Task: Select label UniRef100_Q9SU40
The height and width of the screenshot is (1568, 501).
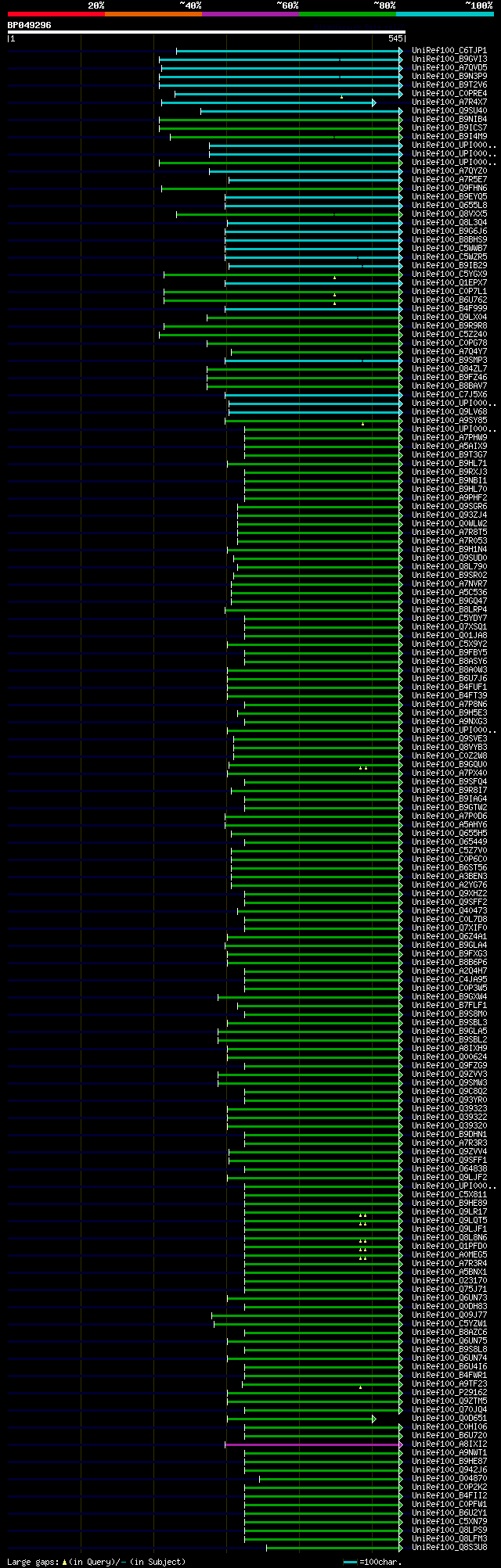Action: click(449, 111)
